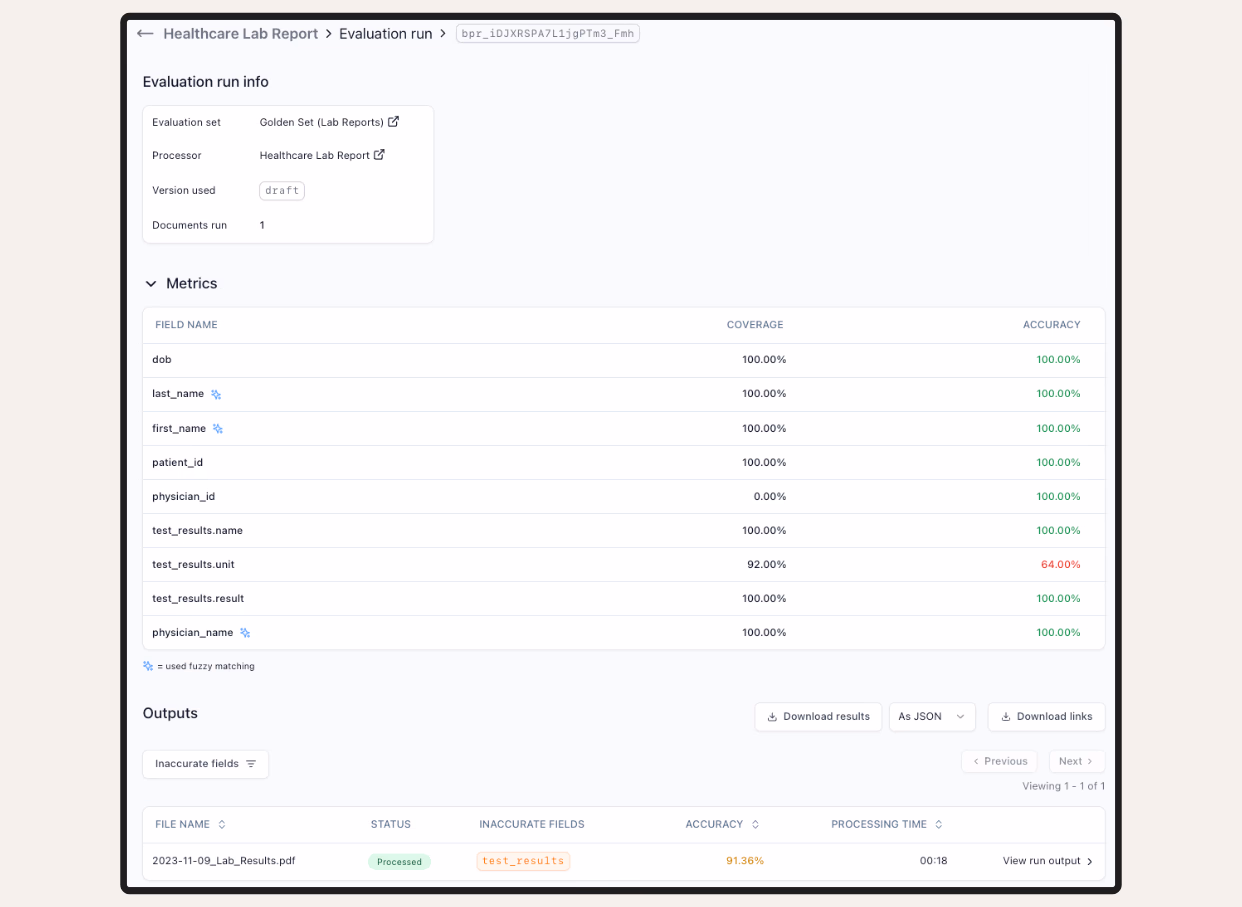Viewport: 1242px width, 907px height.
Task: Sort the Accuracy column in Outputs
Action: pos(755,825)
